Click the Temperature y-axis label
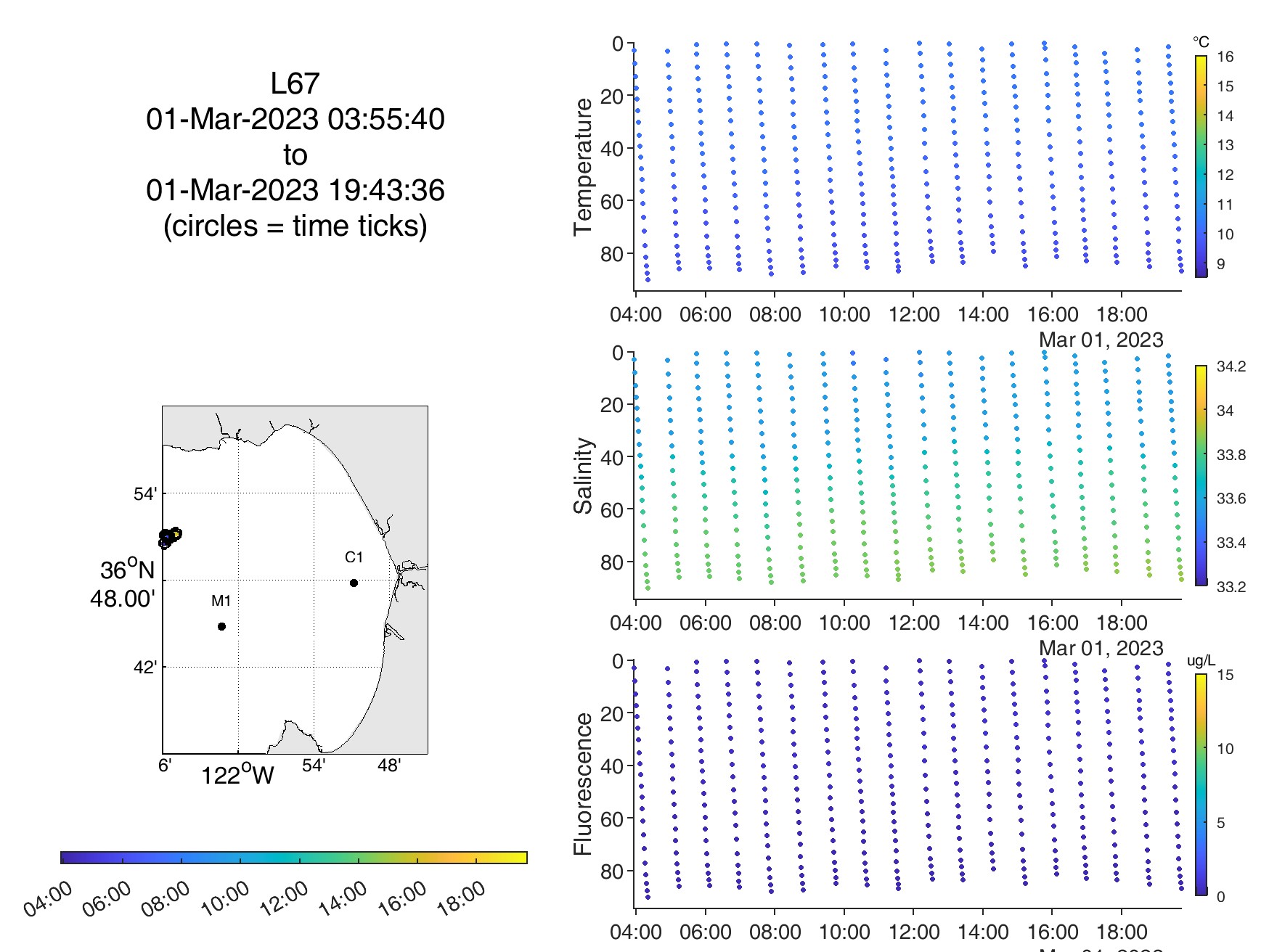This screenshot has width=1269, height=952. (x=583, y=167)
